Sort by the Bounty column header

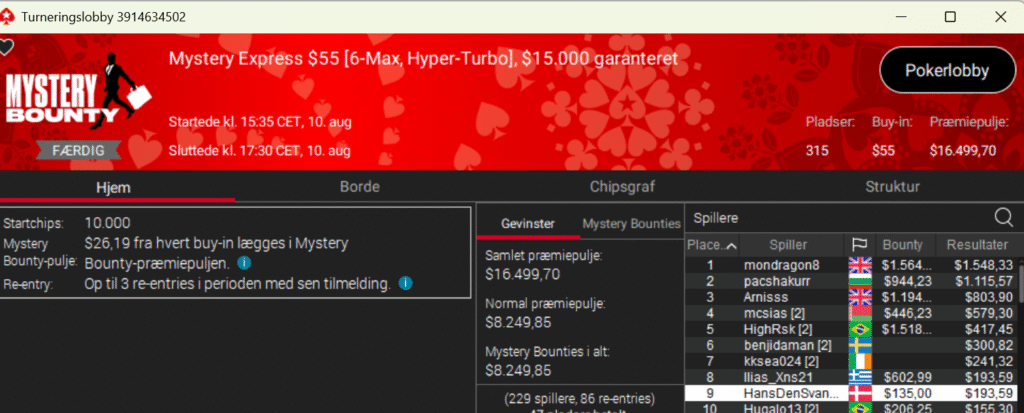click(903, 245)
